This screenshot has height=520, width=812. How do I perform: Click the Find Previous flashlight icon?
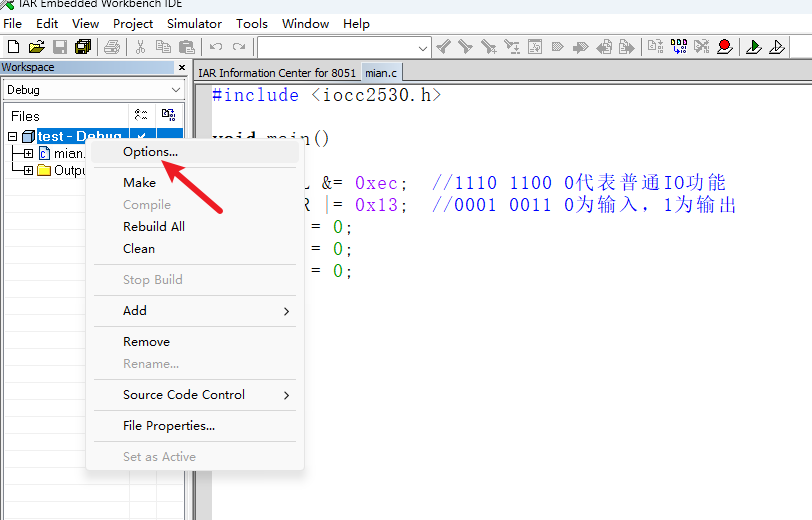click(x=443, y=47)
